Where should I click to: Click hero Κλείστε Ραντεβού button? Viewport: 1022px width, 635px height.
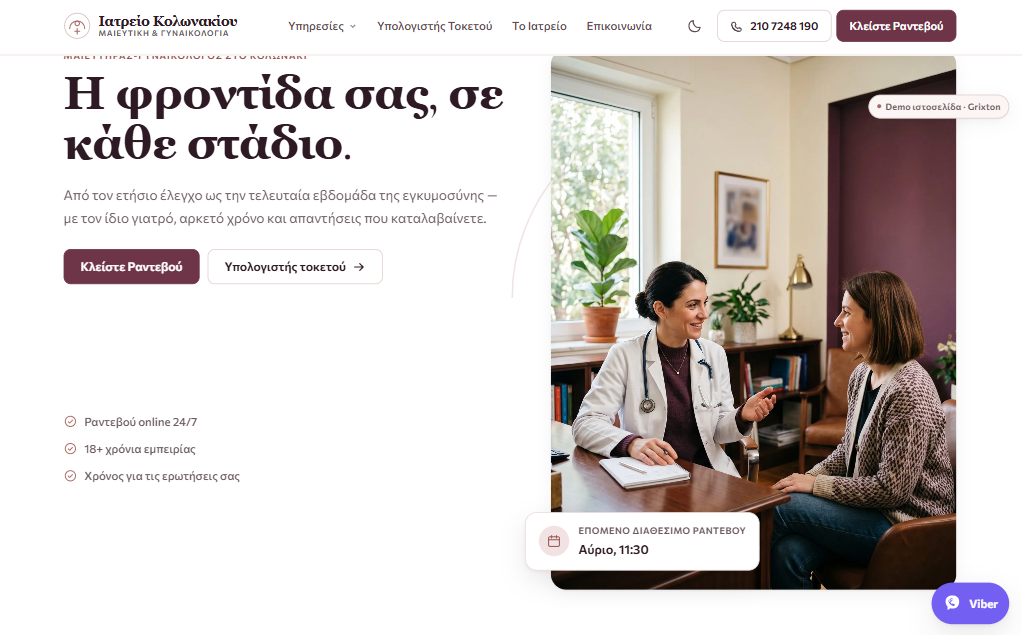coord(132,267)
